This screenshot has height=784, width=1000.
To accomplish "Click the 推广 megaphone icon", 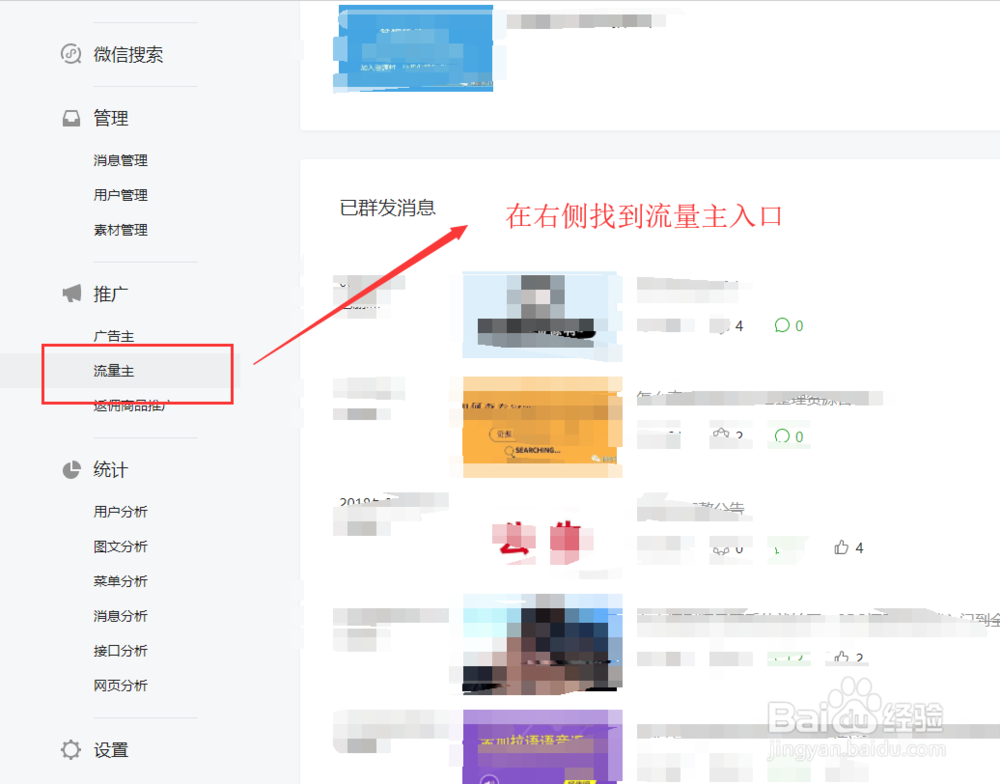I will tap(70, 292).
